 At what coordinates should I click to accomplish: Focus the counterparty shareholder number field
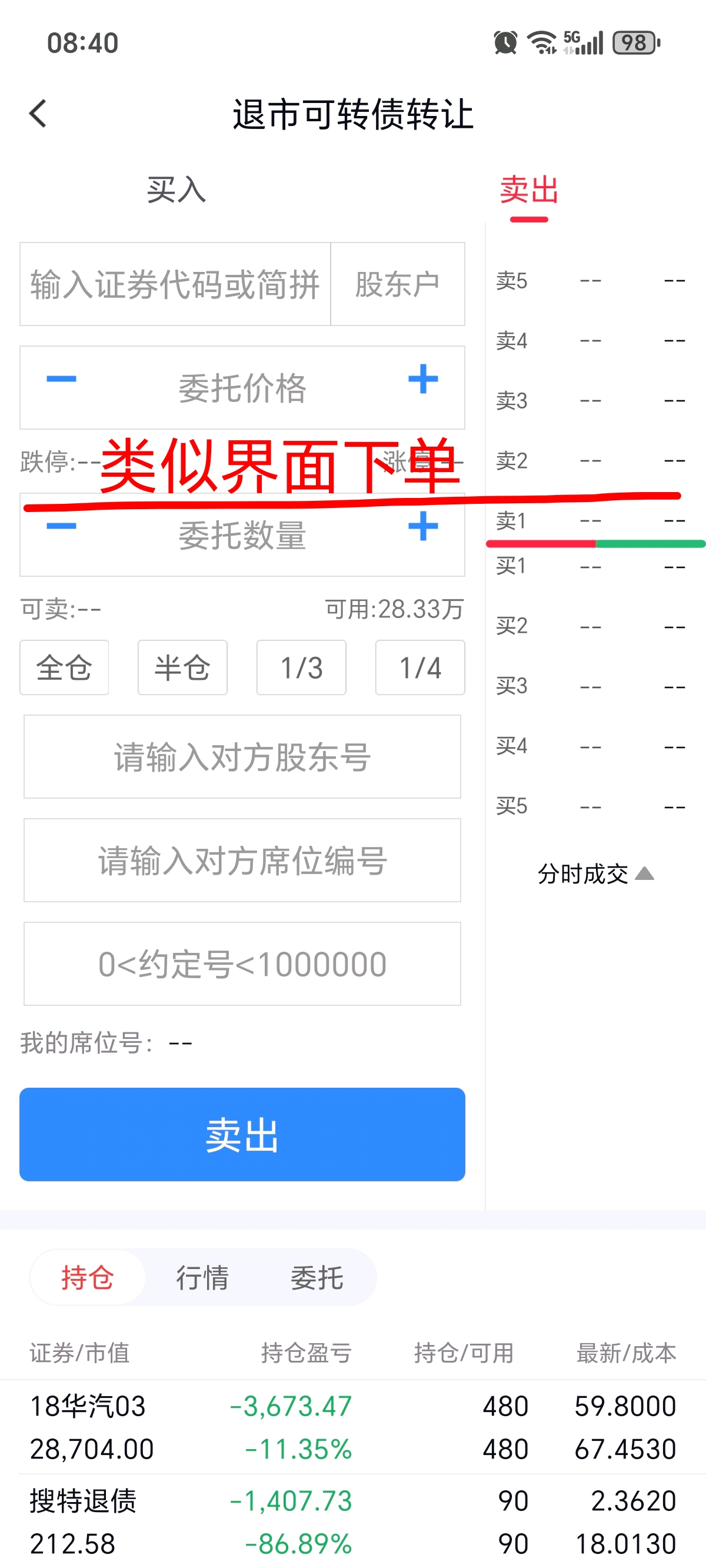(x=242, y=756)
